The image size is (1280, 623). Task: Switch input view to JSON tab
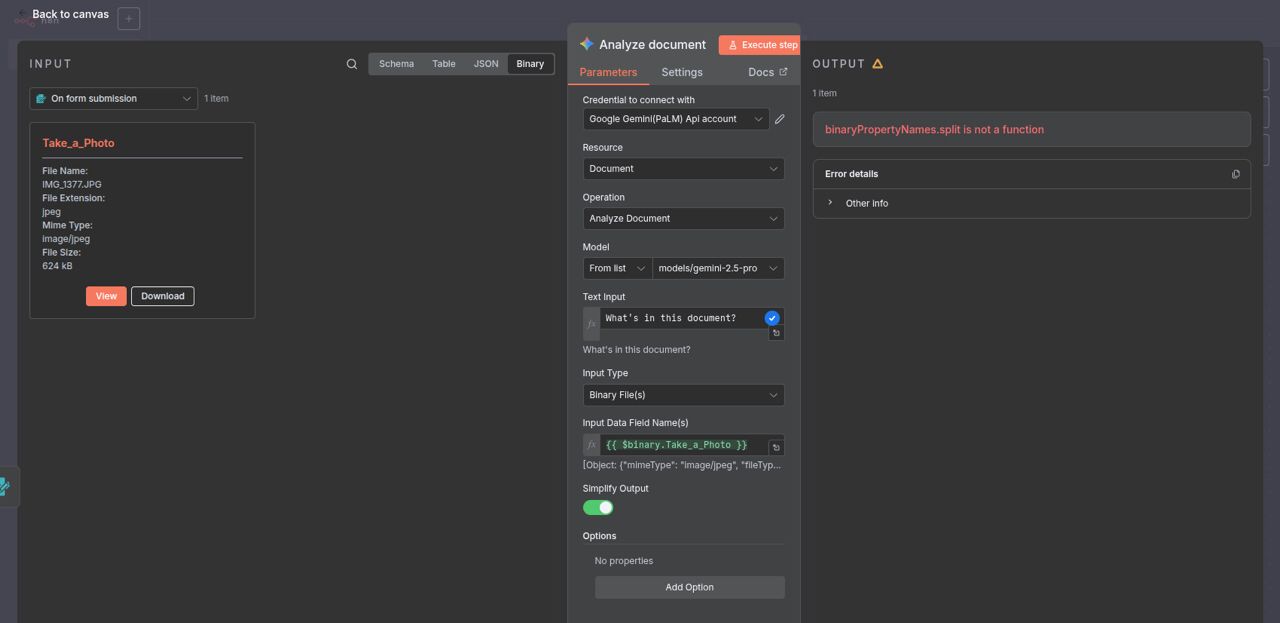pos(486,64)
